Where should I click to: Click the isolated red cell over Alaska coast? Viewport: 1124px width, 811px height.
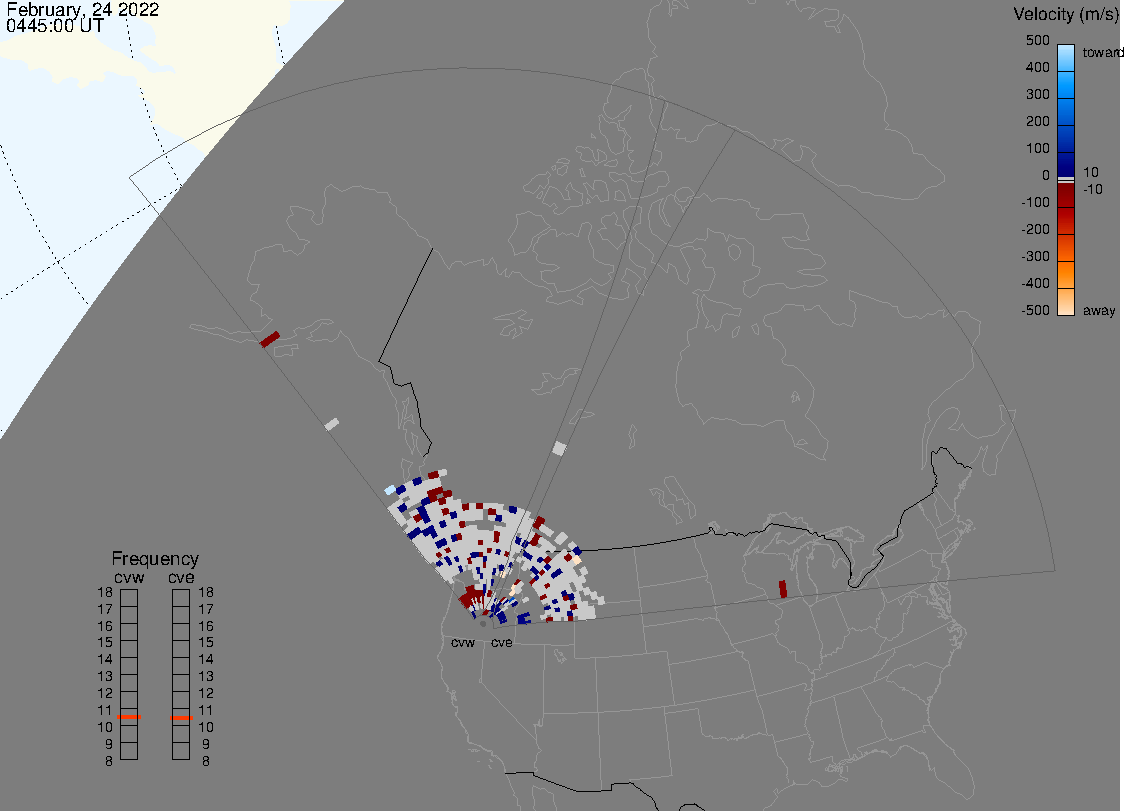pyautogui.click(x=270, y=338)
